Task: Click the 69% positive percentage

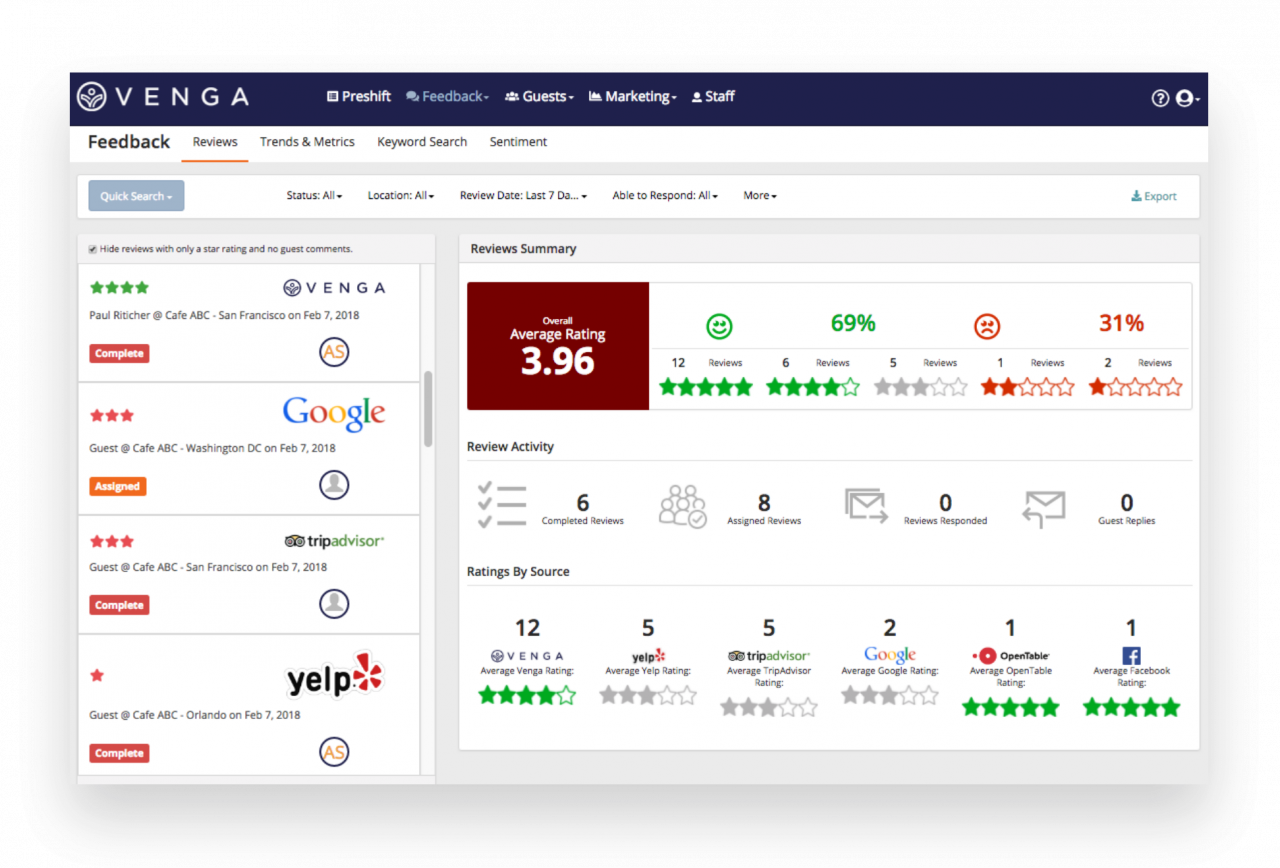Action: coord(853,323)
